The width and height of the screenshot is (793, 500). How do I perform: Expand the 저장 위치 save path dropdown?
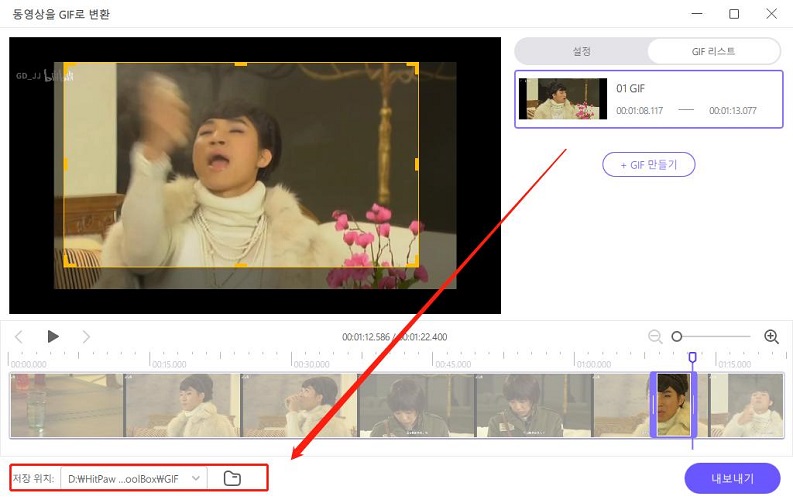pos(196,478)
